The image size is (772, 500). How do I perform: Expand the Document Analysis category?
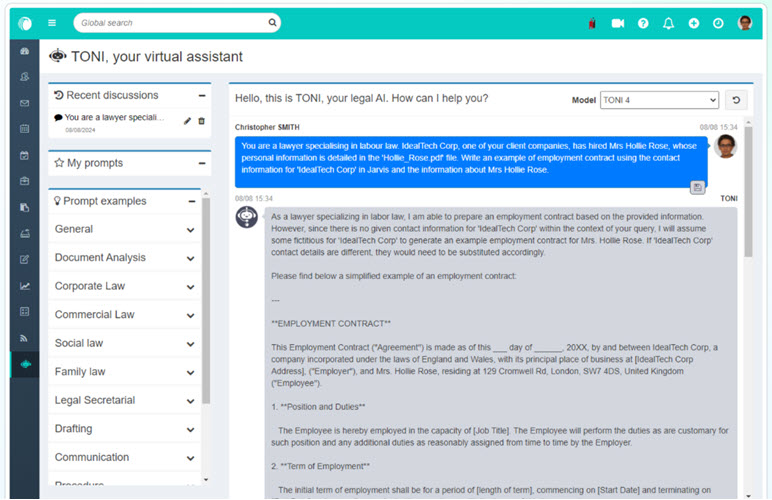(x=125, y=258)
